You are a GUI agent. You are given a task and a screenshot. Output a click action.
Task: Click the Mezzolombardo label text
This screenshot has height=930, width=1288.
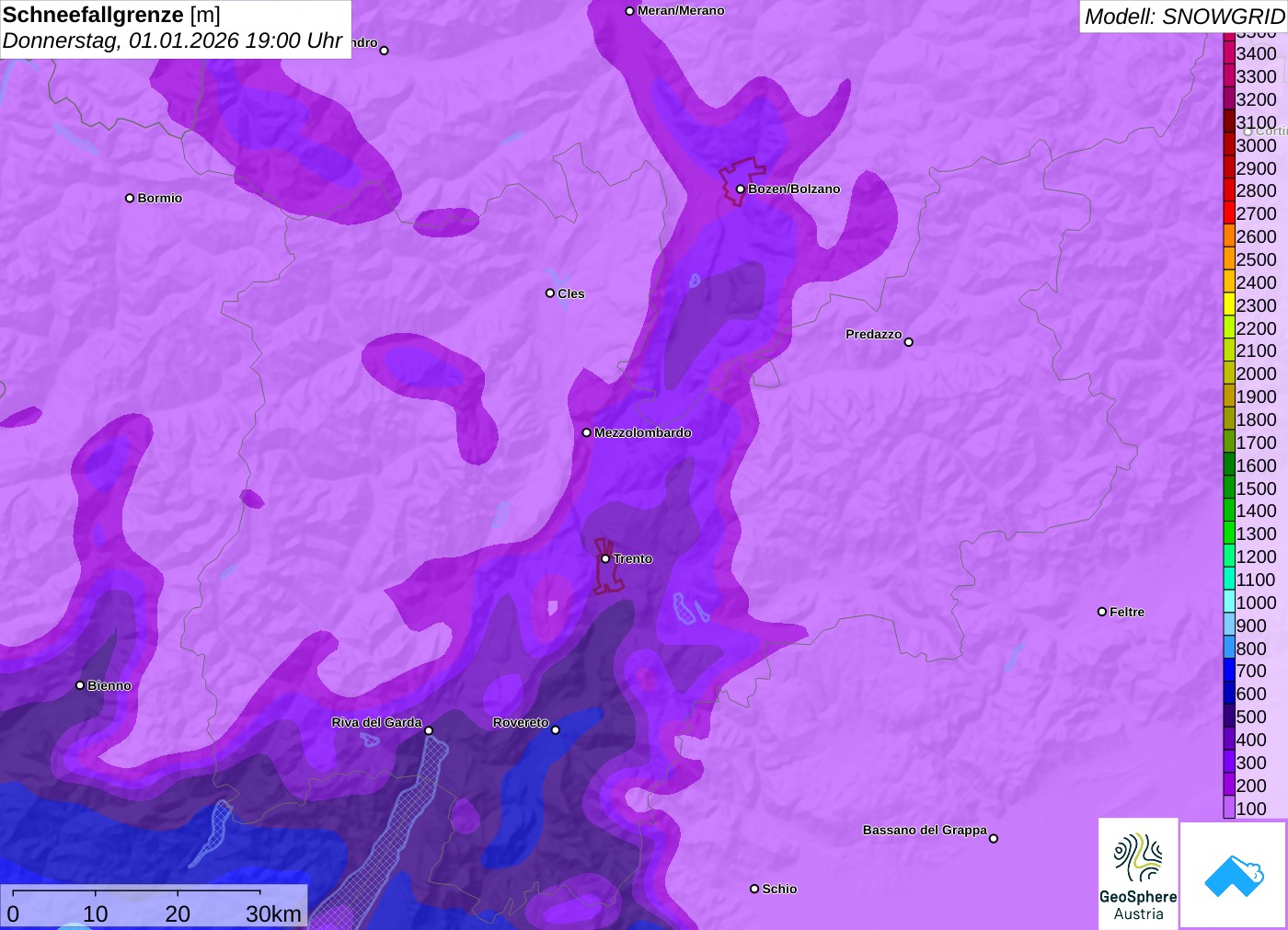[x=643, y=432]
